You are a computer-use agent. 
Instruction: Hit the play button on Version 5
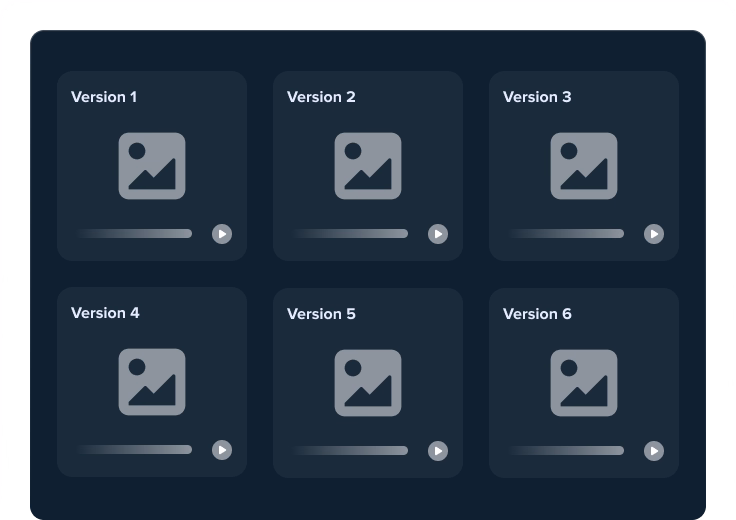(x=438, y=451)
